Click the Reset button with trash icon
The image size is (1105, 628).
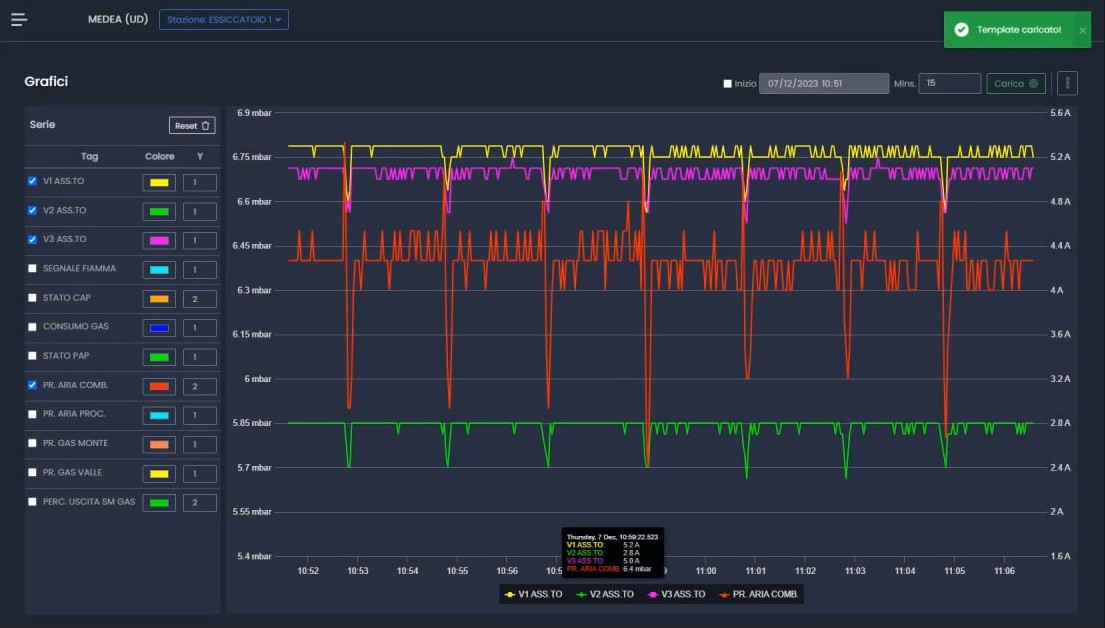[192, 125]
